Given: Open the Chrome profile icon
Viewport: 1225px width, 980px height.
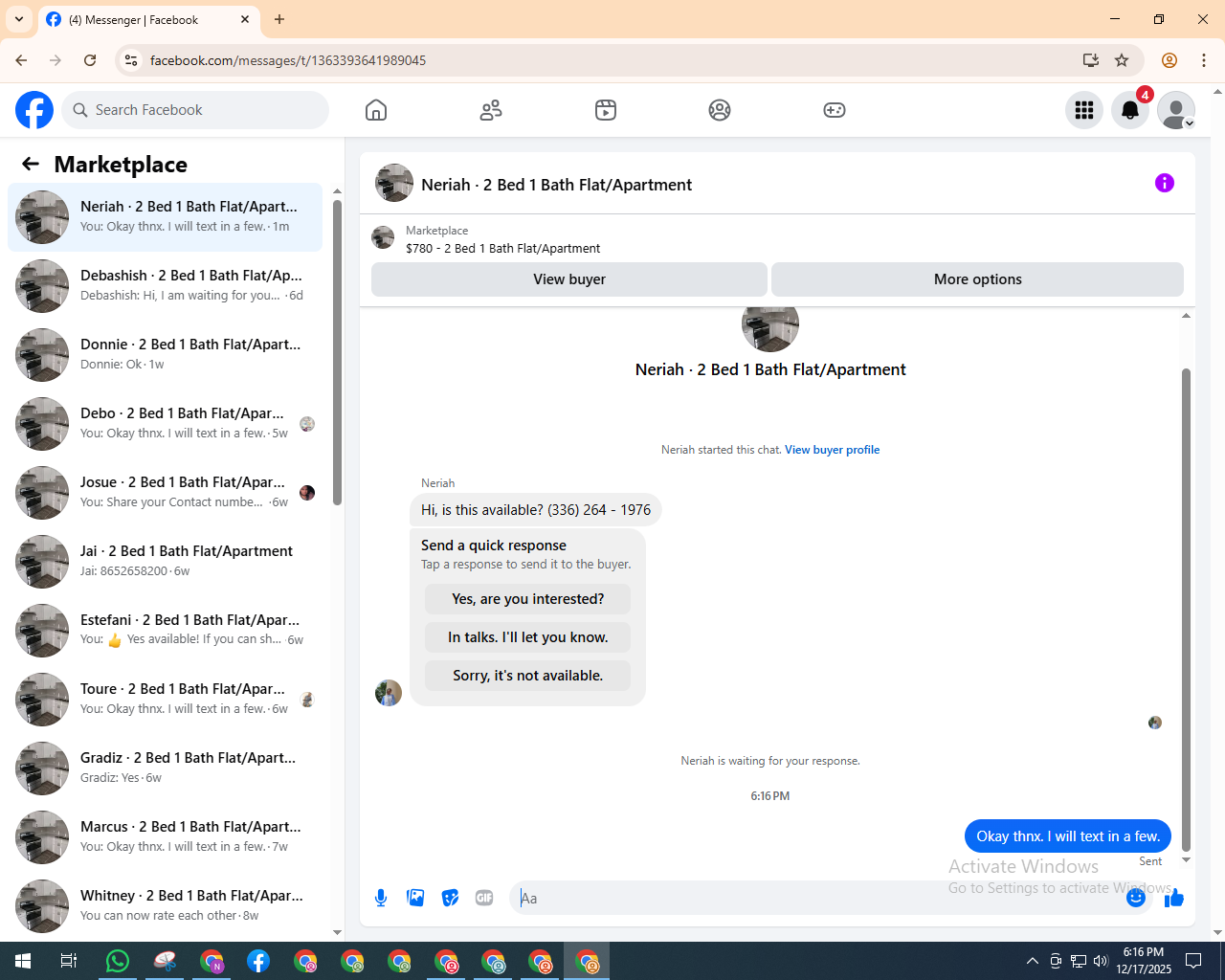Looking at the screenshot, I should pos(1169,60).
